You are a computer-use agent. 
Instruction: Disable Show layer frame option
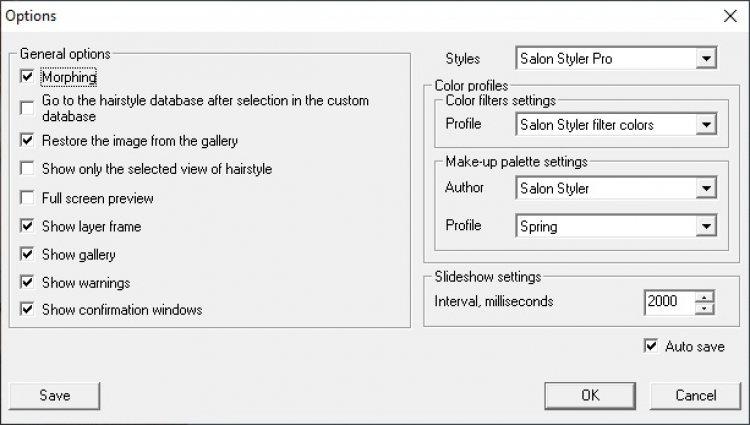tap(27, 226)
